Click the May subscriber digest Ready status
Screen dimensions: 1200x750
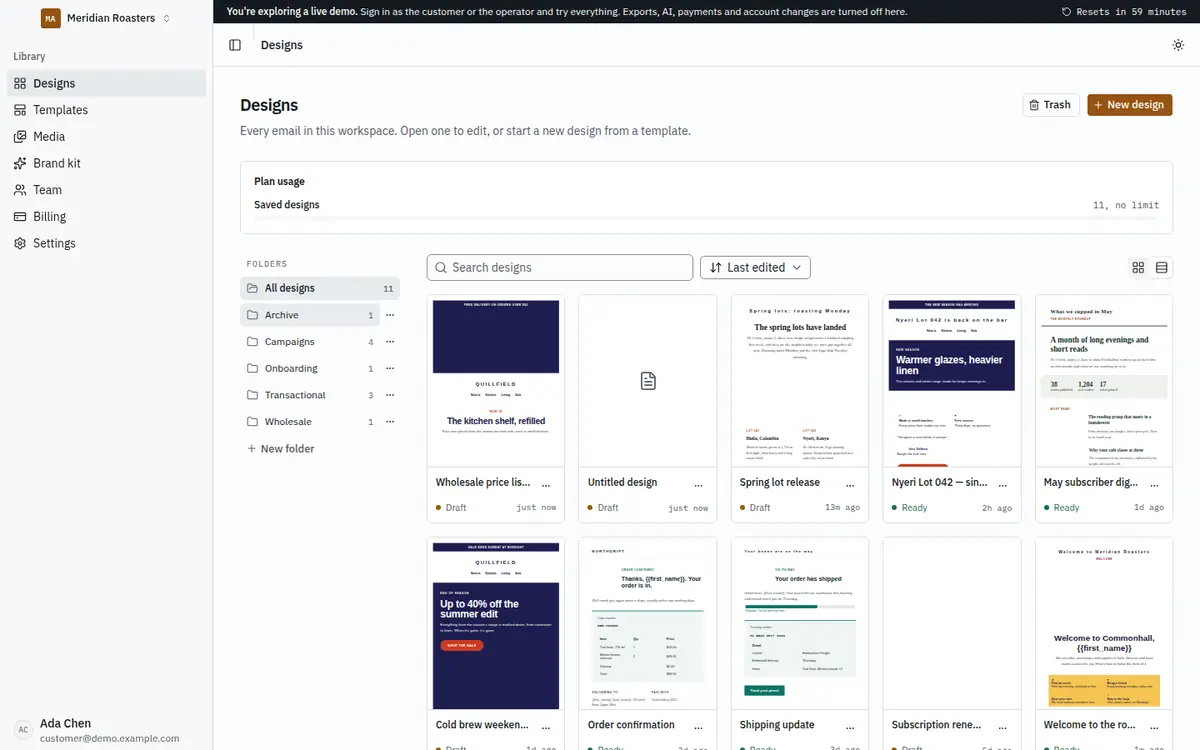pyautogui.click(x=1061, y=508)
